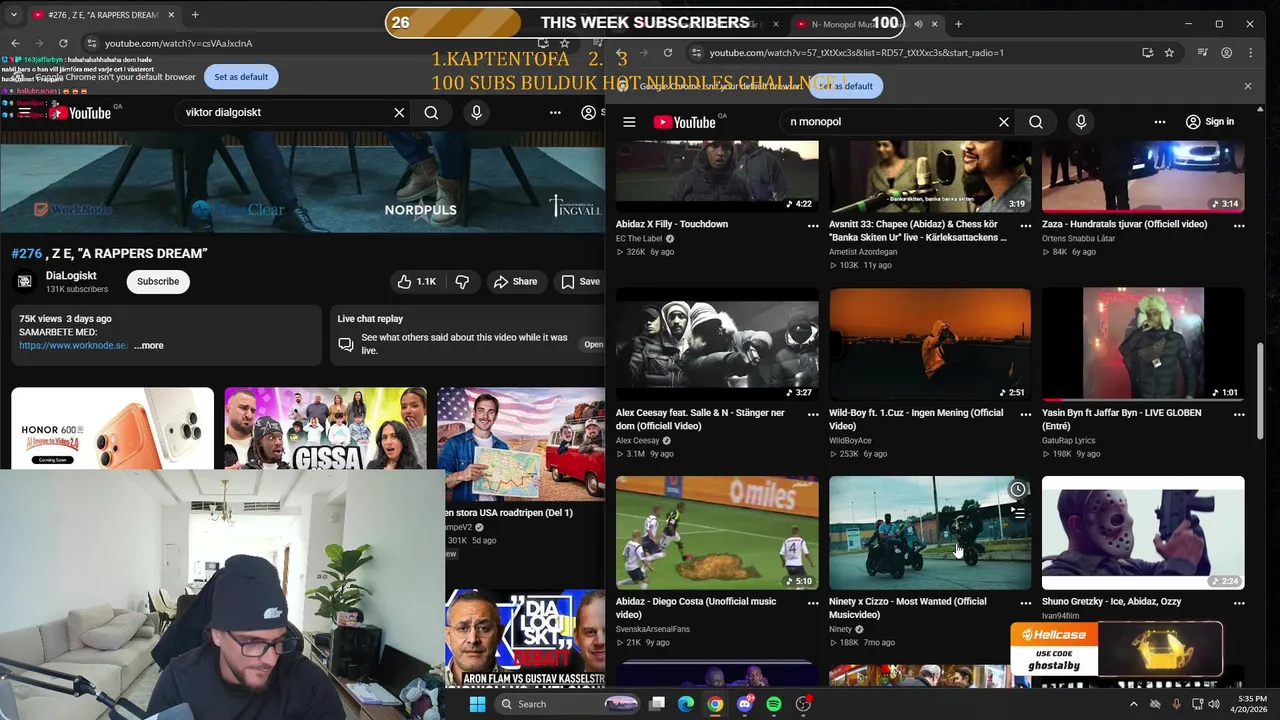Open Spotify from the taskbar

tap(774, 704)
